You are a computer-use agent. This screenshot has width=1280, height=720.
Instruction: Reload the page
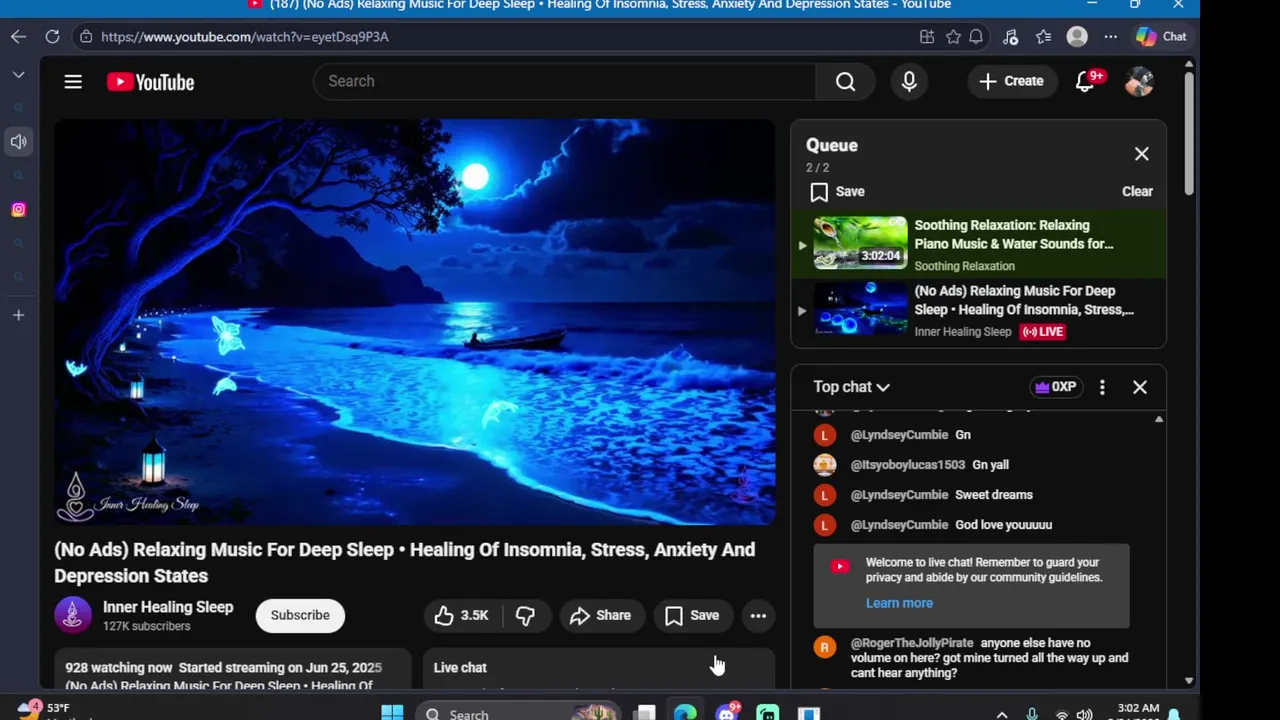(x=52, y=37)
